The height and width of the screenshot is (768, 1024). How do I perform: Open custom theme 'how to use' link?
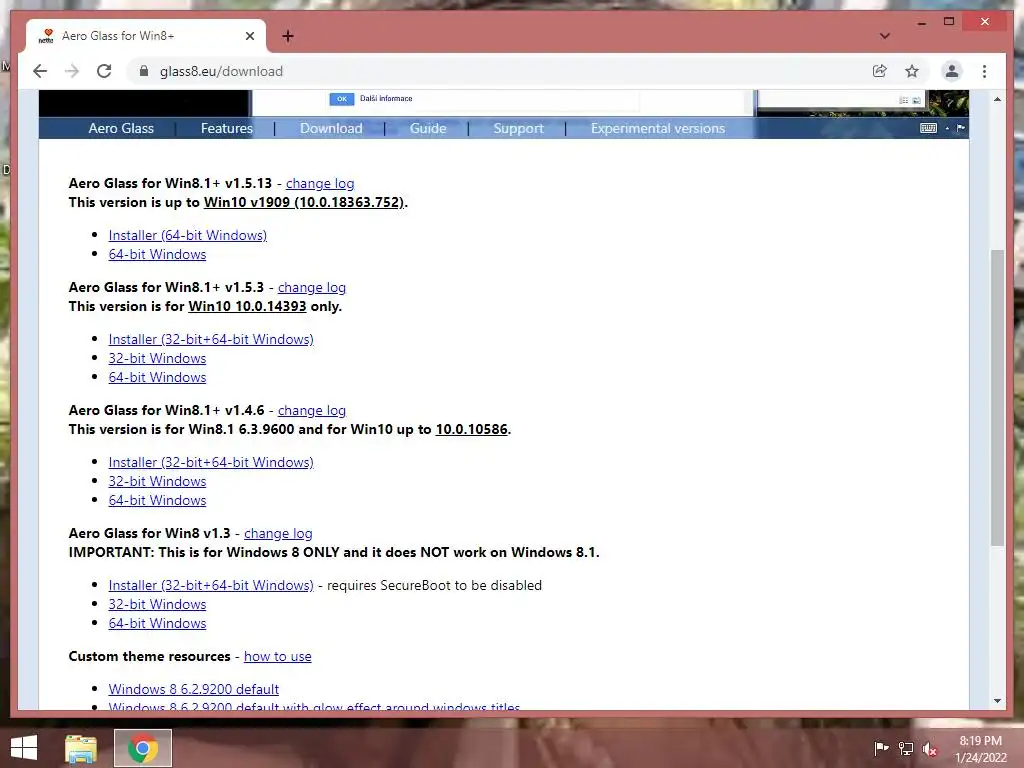(278, 656)
